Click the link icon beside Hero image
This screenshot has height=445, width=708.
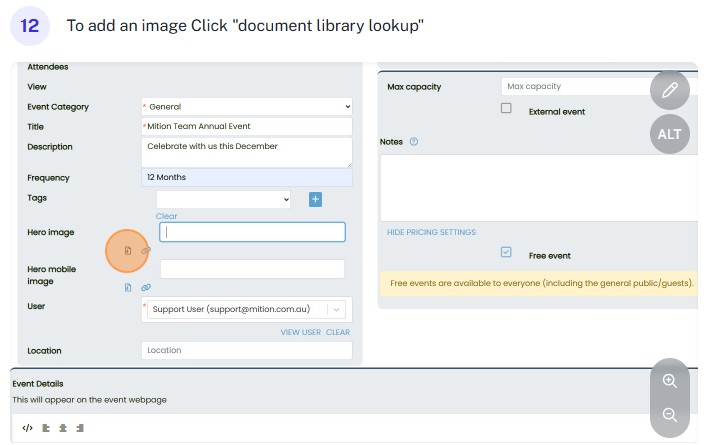(x=146, y=250)
